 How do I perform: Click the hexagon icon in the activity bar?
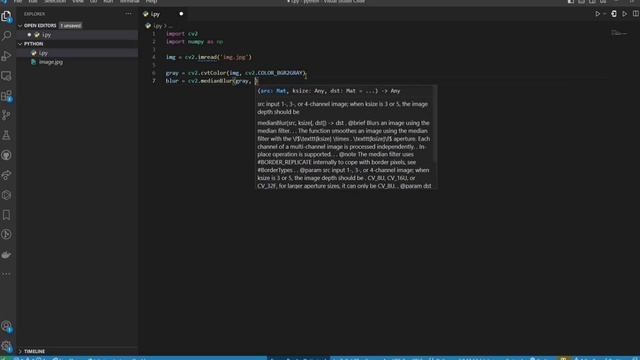coord(7,195)
